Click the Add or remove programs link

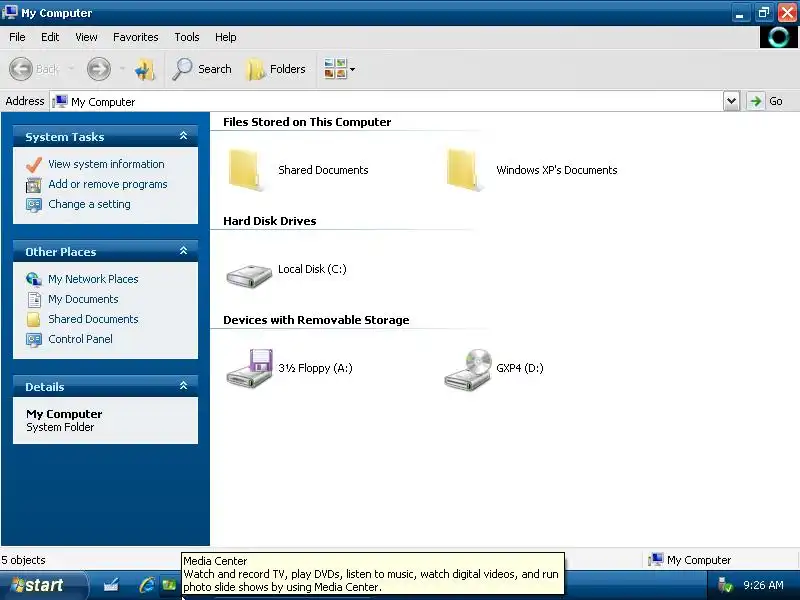click(108, 184)
